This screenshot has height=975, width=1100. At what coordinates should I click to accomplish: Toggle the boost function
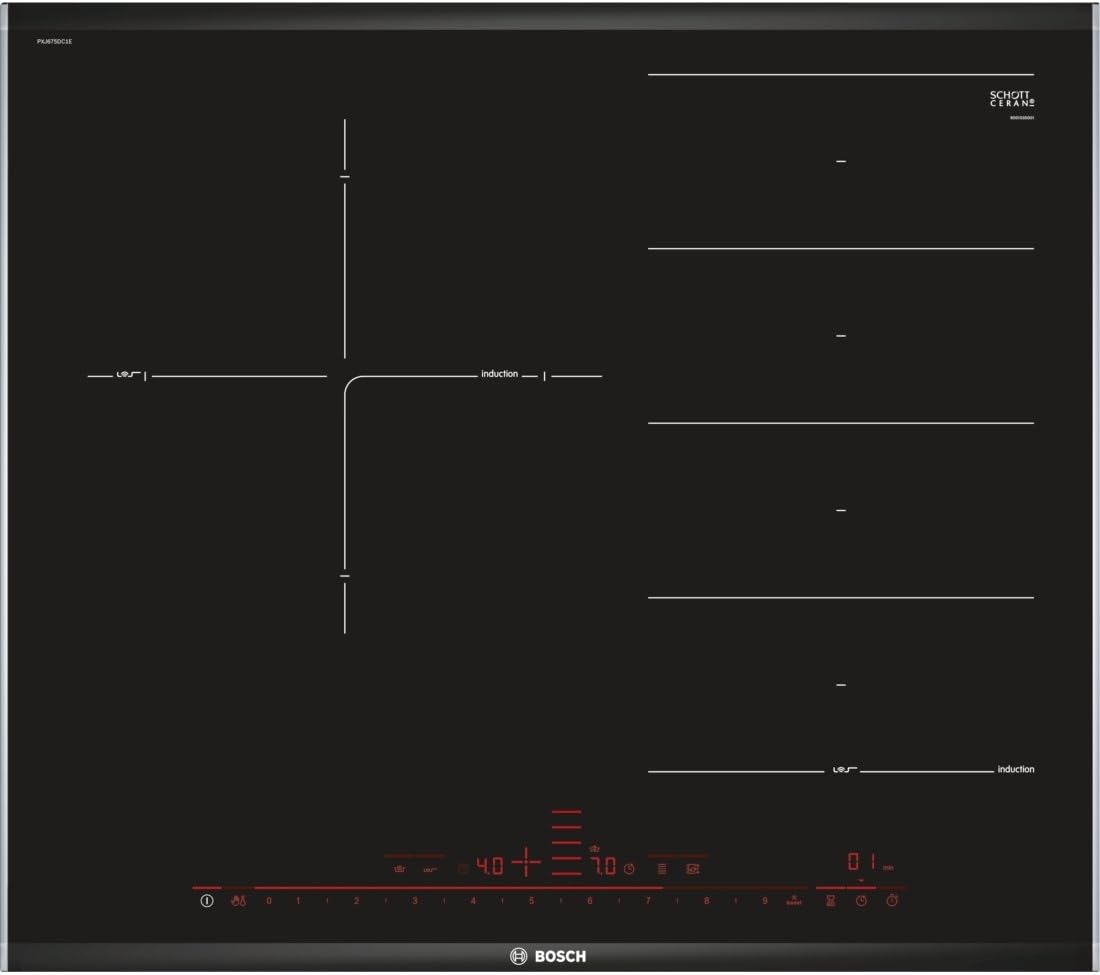click(793, 899)
